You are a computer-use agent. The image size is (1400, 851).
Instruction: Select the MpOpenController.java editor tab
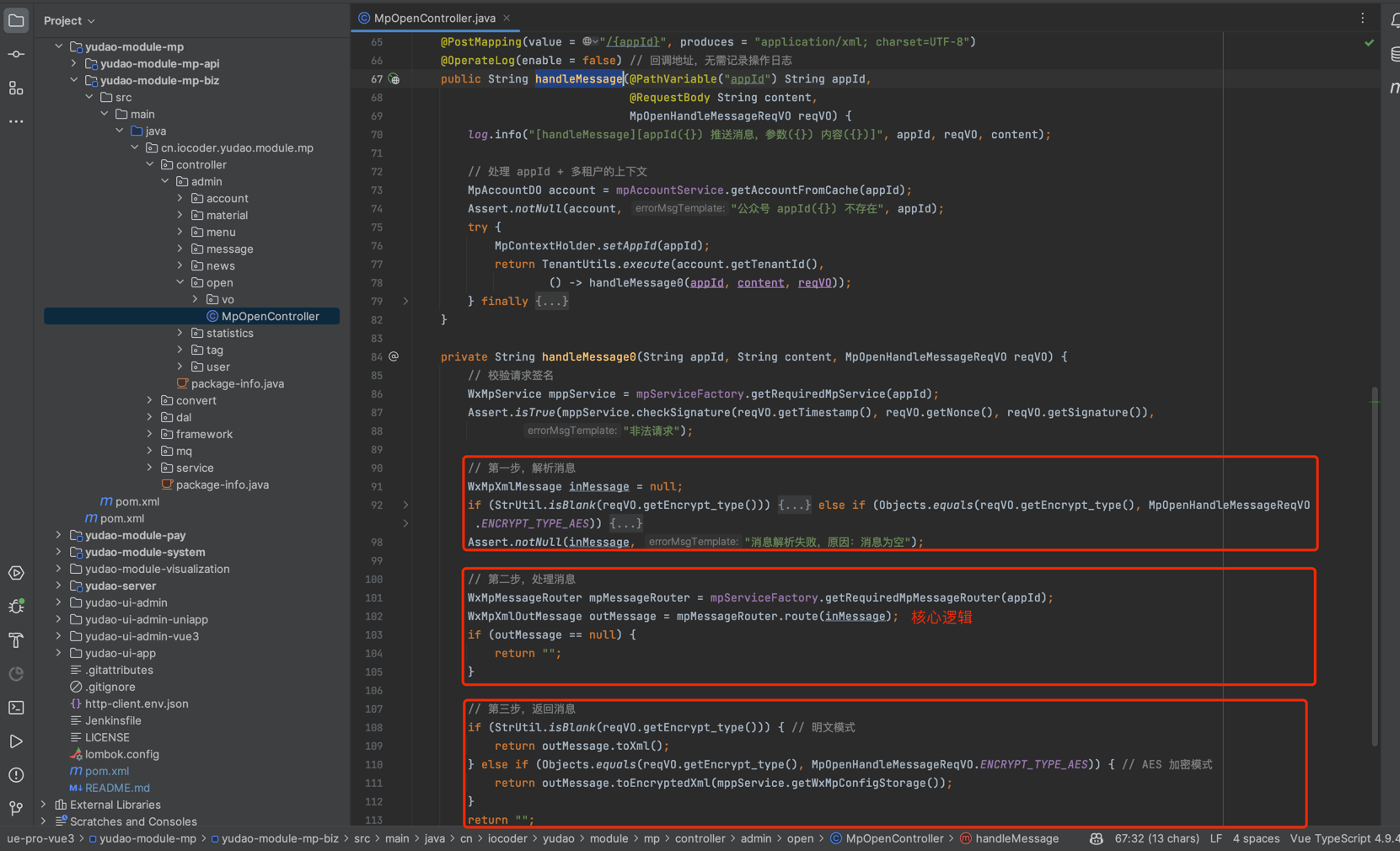coord(433,18)
